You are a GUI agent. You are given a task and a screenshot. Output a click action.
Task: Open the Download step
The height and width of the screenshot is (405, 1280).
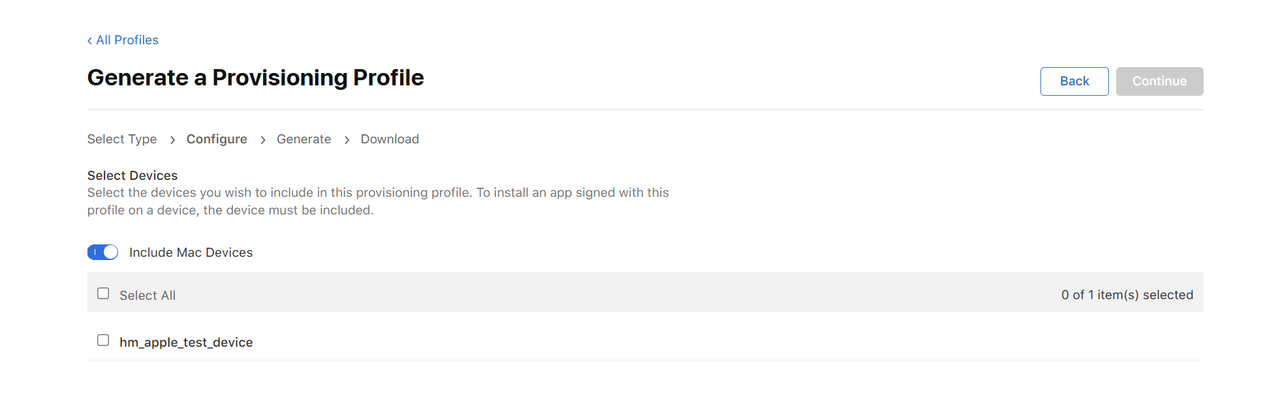point(390,139)
